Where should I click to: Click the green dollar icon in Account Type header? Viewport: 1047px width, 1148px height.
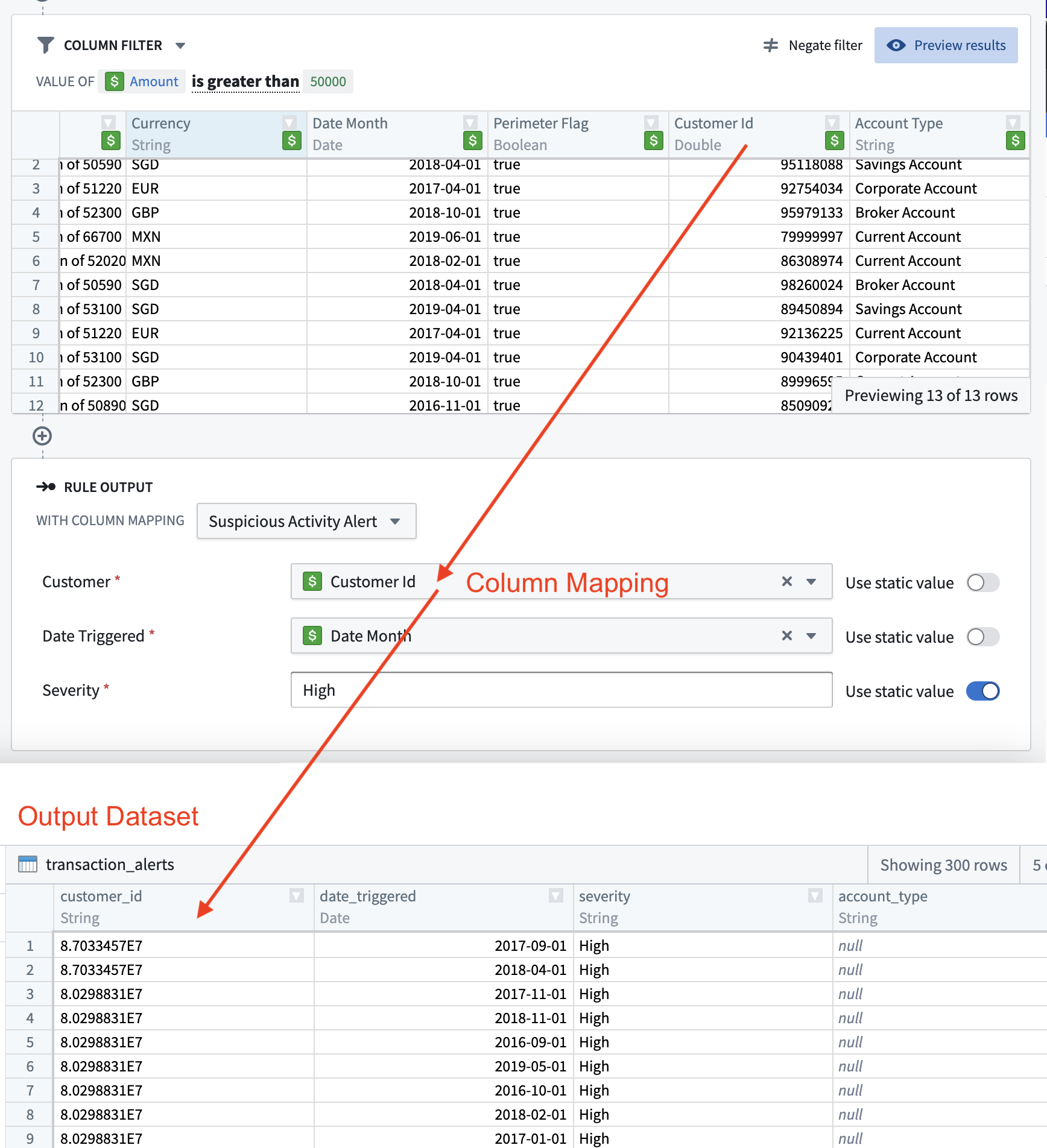coord(1016,141)
